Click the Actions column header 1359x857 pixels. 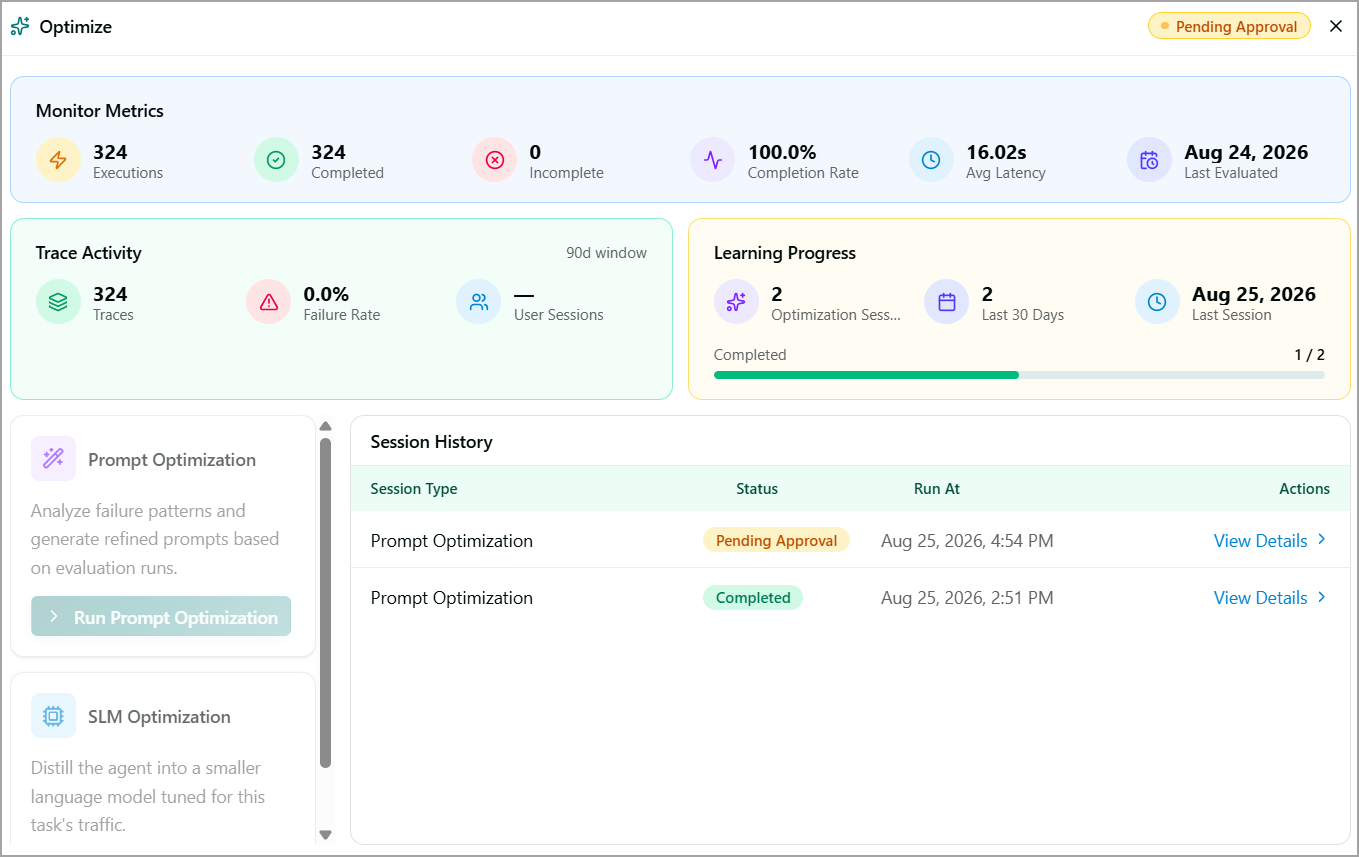(1305, 489)
